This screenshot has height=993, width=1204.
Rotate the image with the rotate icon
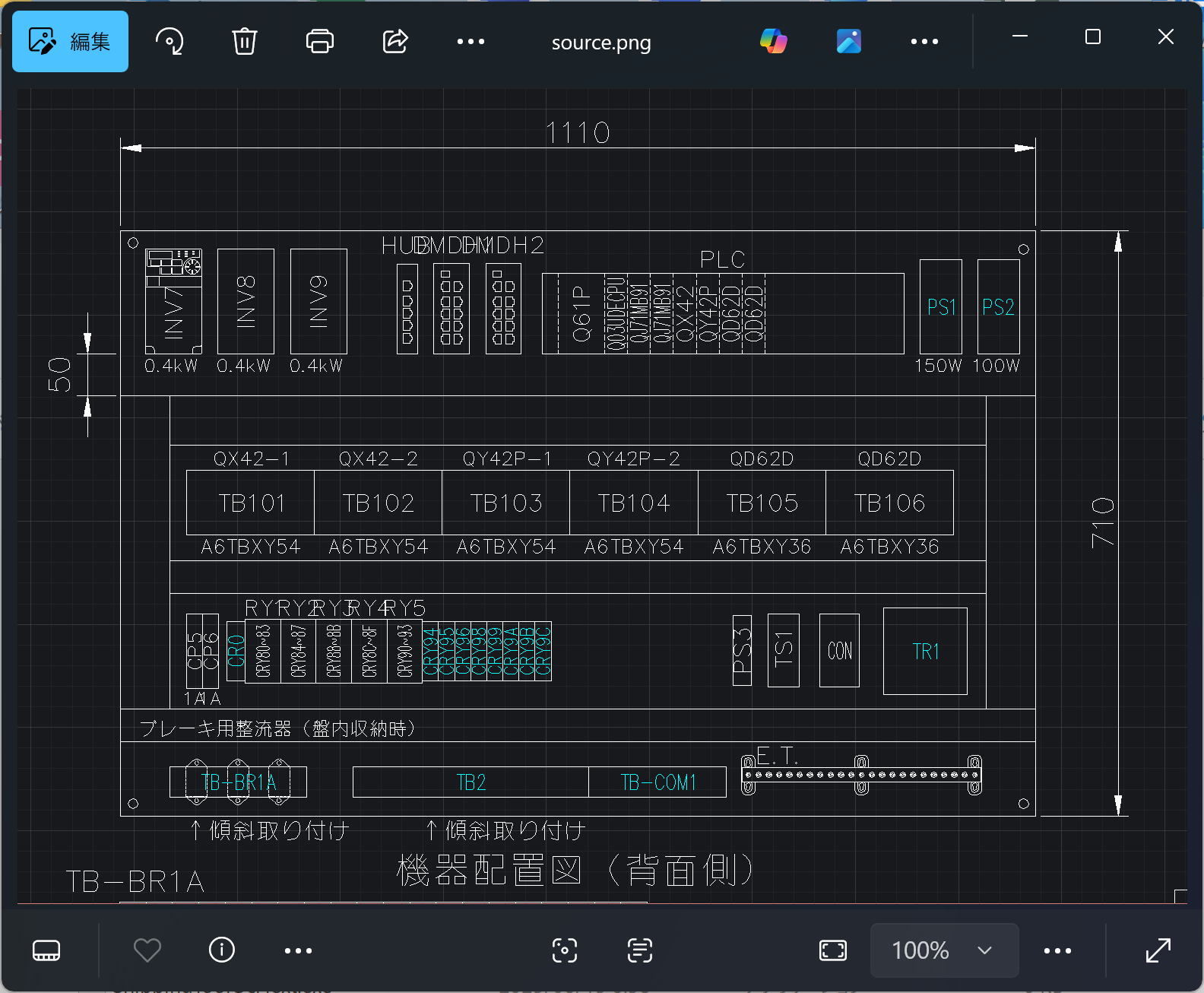click(x=170, y=42)
